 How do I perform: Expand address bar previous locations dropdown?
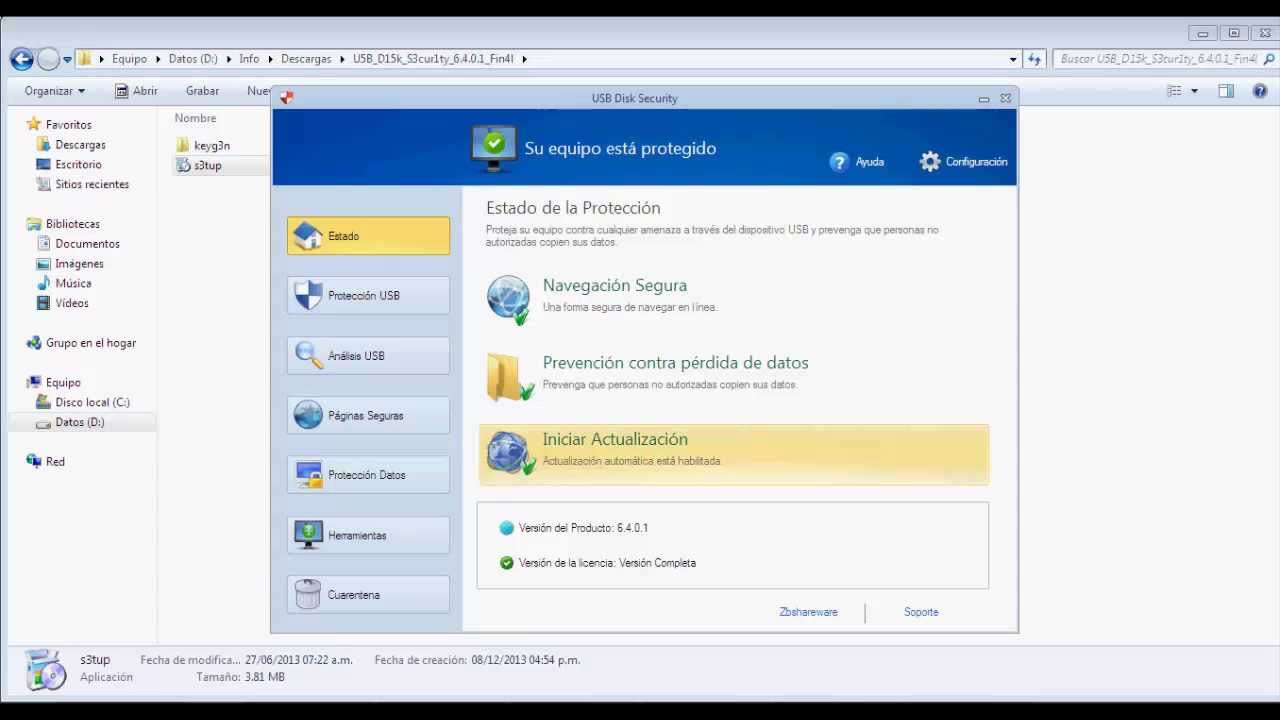[x=1012, y=59]
